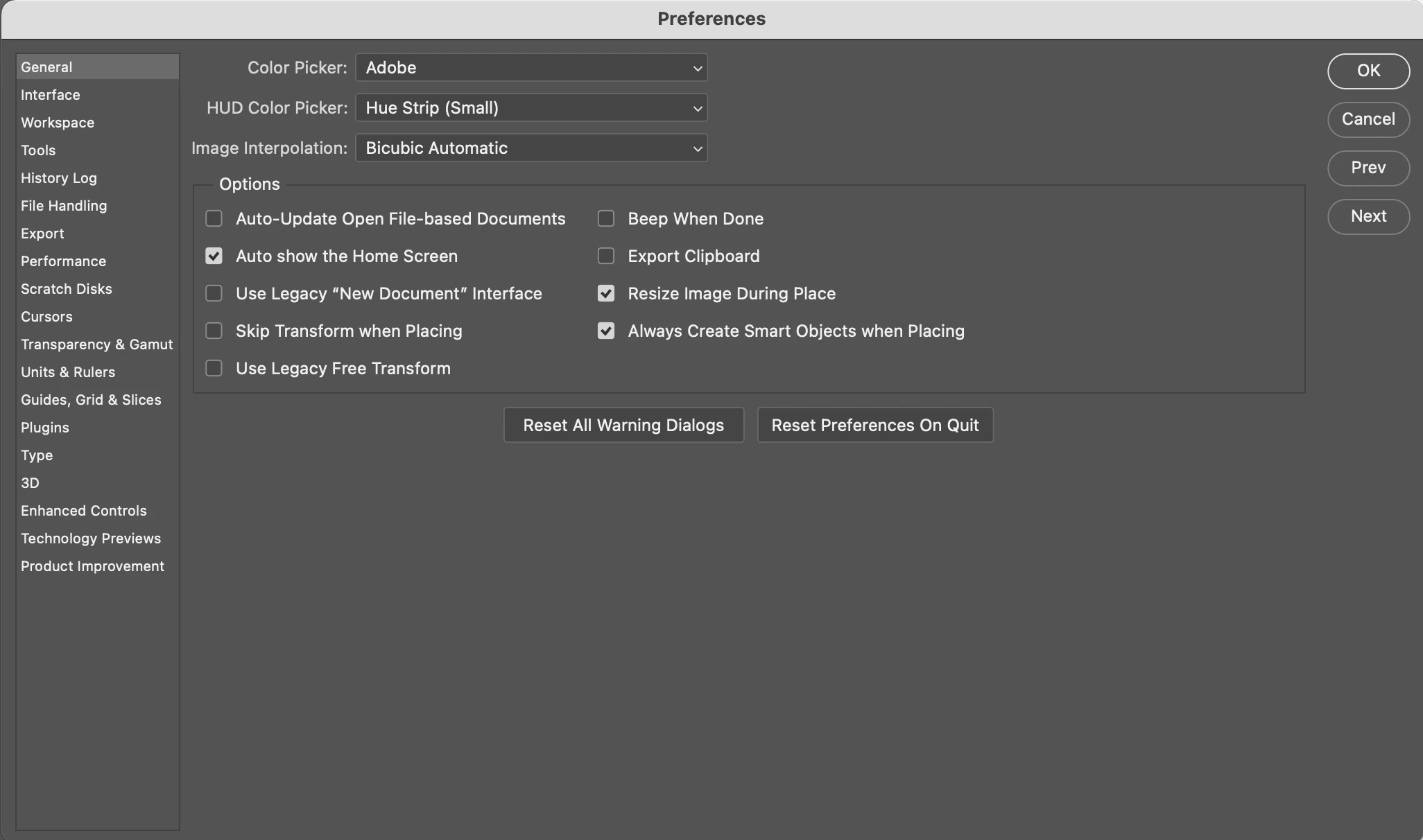The height and width of the screenshot is (840, 1423).
Task: Disable Resize Image During Place
Action: (x=606, y=294)
